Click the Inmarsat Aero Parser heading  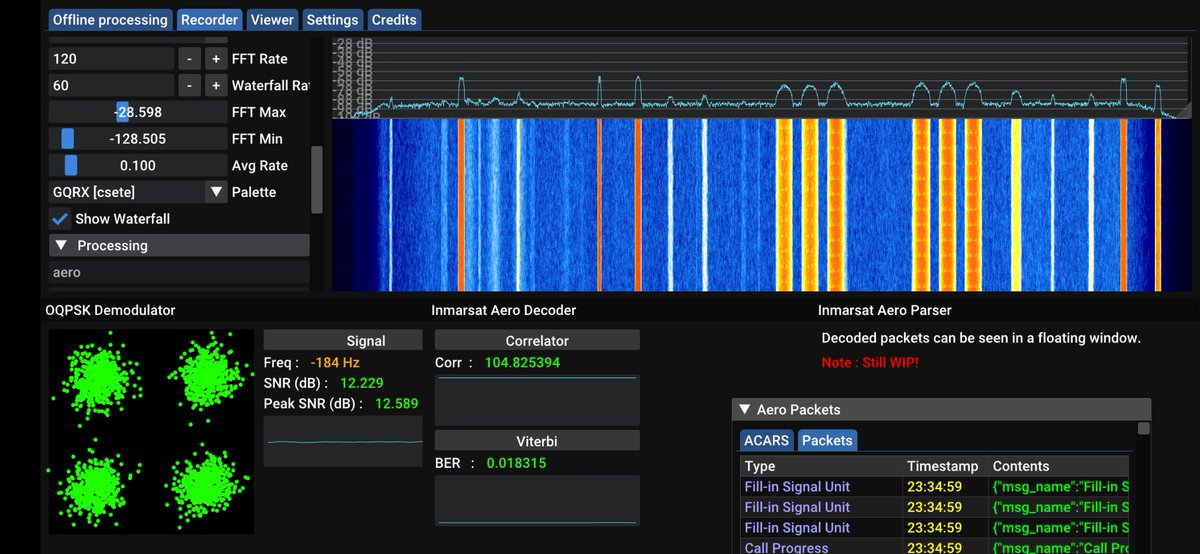pyautogui.click(x=886, y=310)
